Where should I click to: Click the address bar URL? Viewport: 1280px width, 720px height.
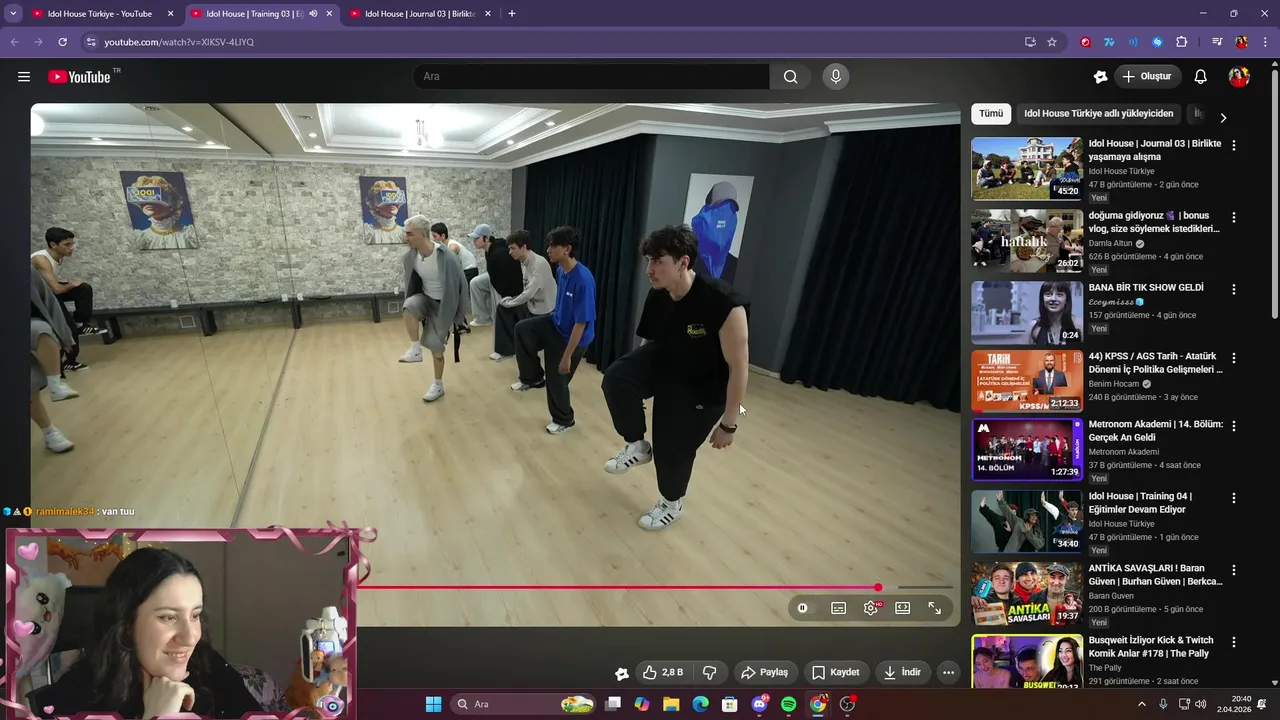179,42
